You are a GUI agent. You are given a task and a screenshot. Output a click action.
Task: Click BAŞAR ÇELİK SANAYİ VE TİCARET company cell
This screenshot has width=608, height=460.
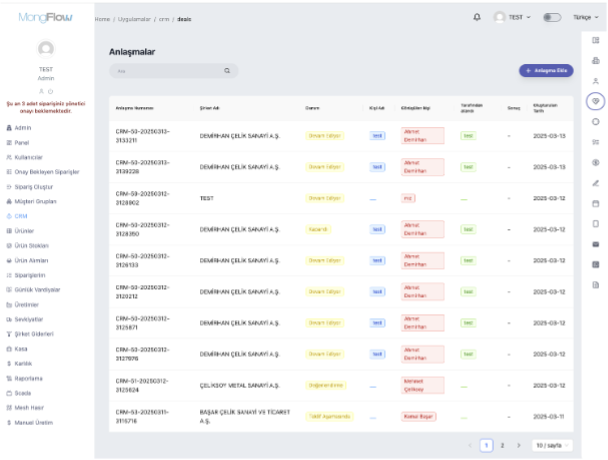click(x=245, y=416)
